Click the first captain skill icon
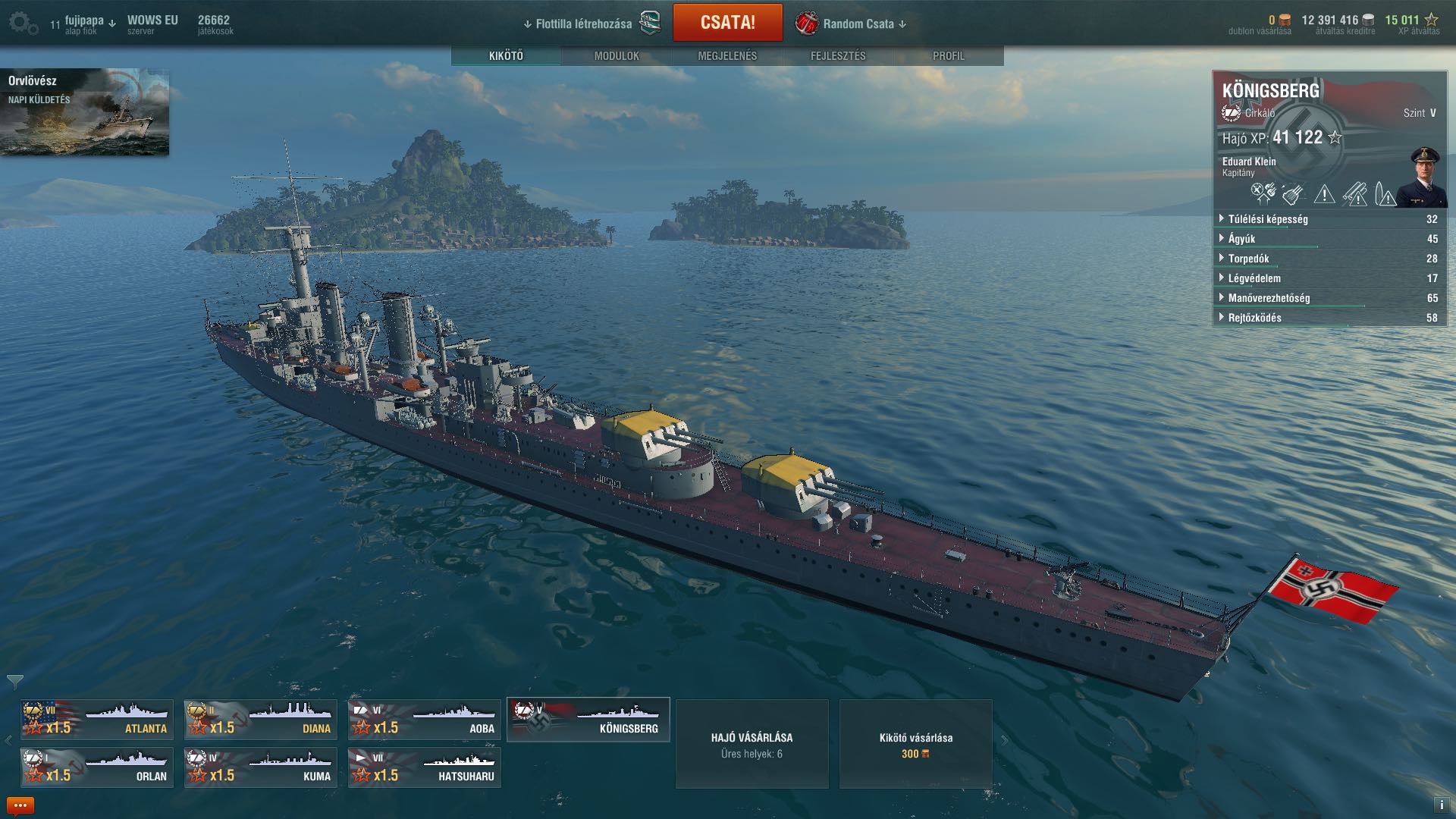 point(1263,194)
